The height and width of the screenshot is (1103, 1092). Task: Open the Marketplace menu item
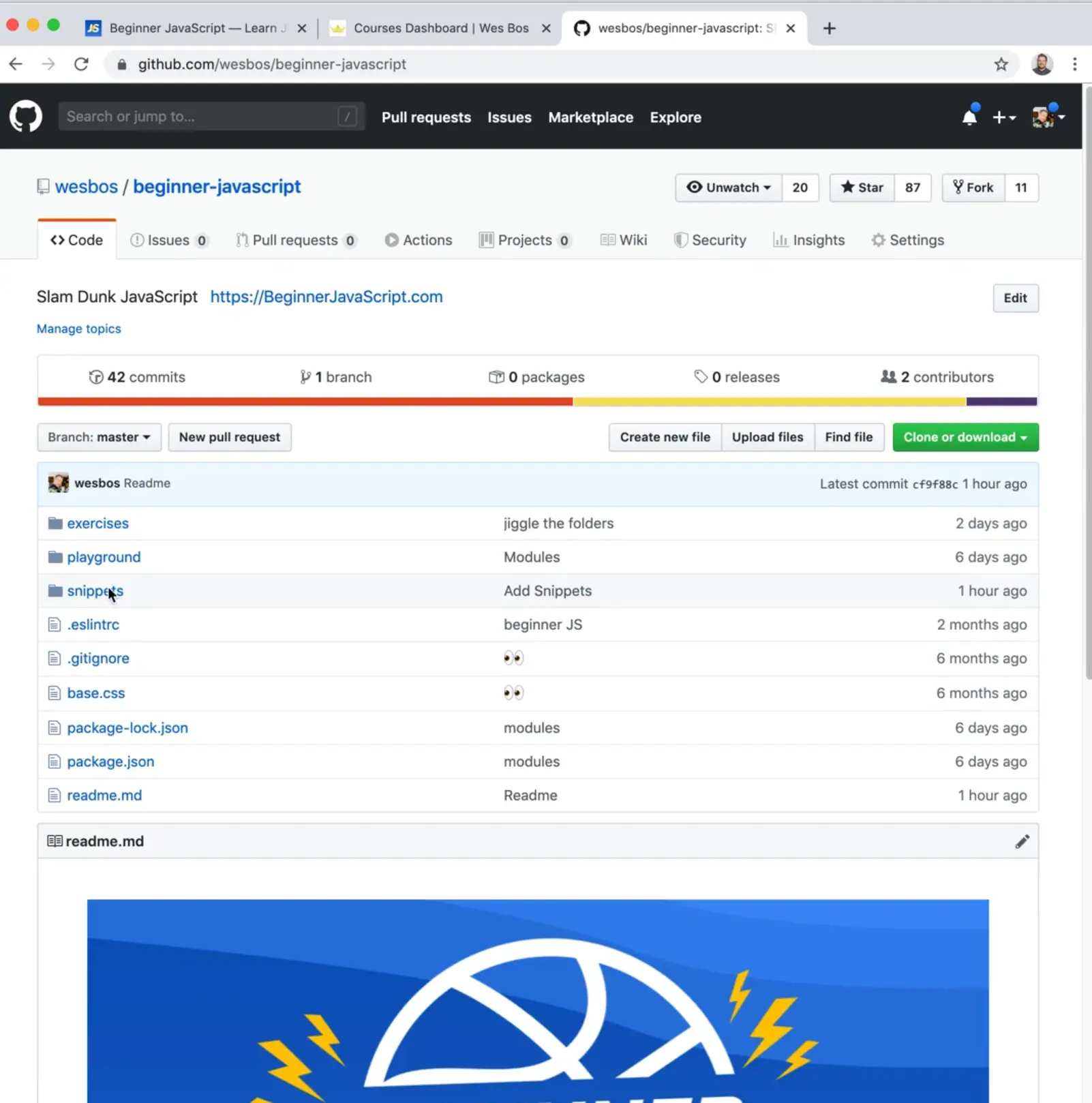coord(590,117)
